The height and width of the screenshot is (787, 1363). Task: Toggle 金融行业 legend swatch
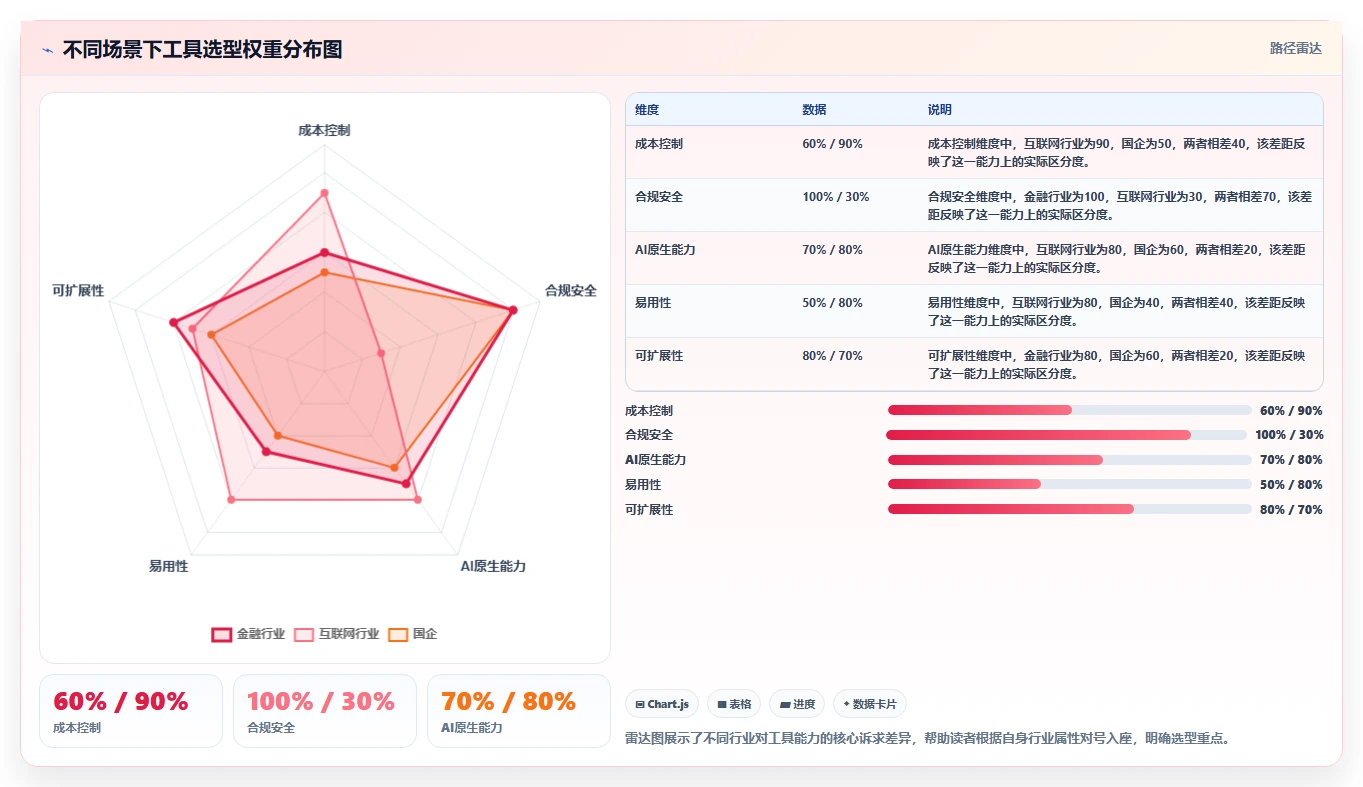click(222, 634)
